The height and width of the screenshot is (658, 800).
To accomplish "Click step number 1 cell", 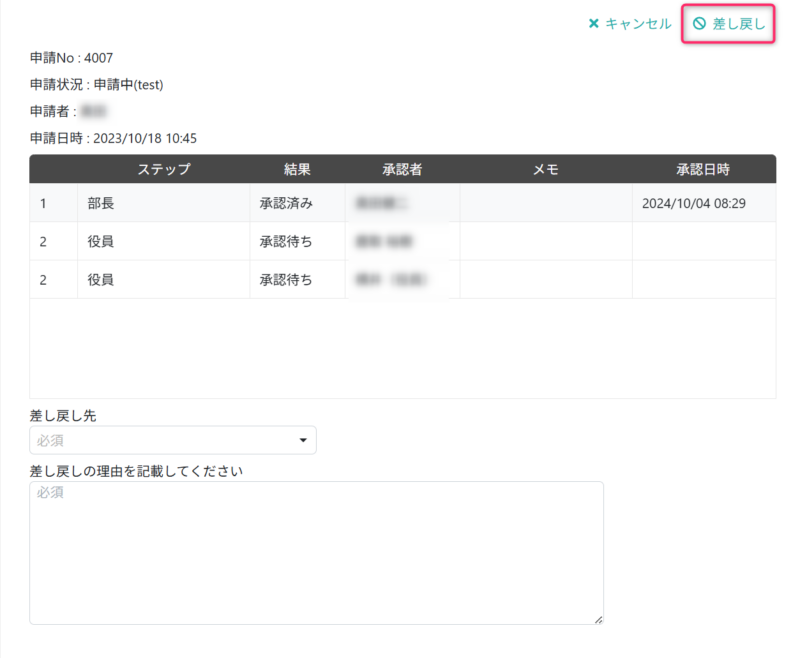I will pos(54,203).
